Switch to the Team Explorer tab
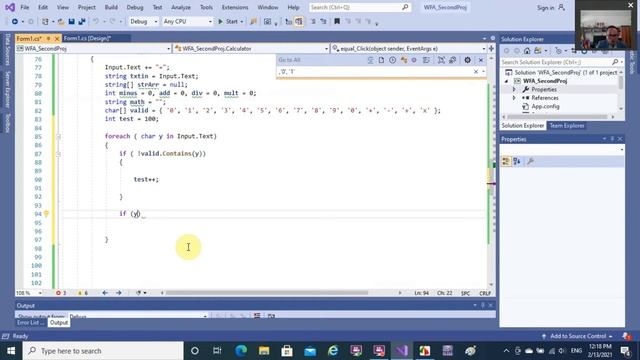Viewport: 640px width, 360px height. pos(567,126)
